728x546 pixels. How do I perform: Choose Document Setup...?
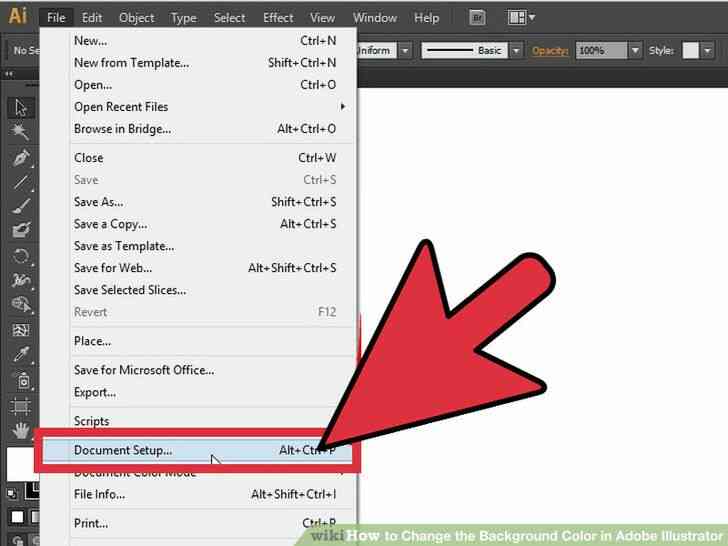(x=198, y=450)
